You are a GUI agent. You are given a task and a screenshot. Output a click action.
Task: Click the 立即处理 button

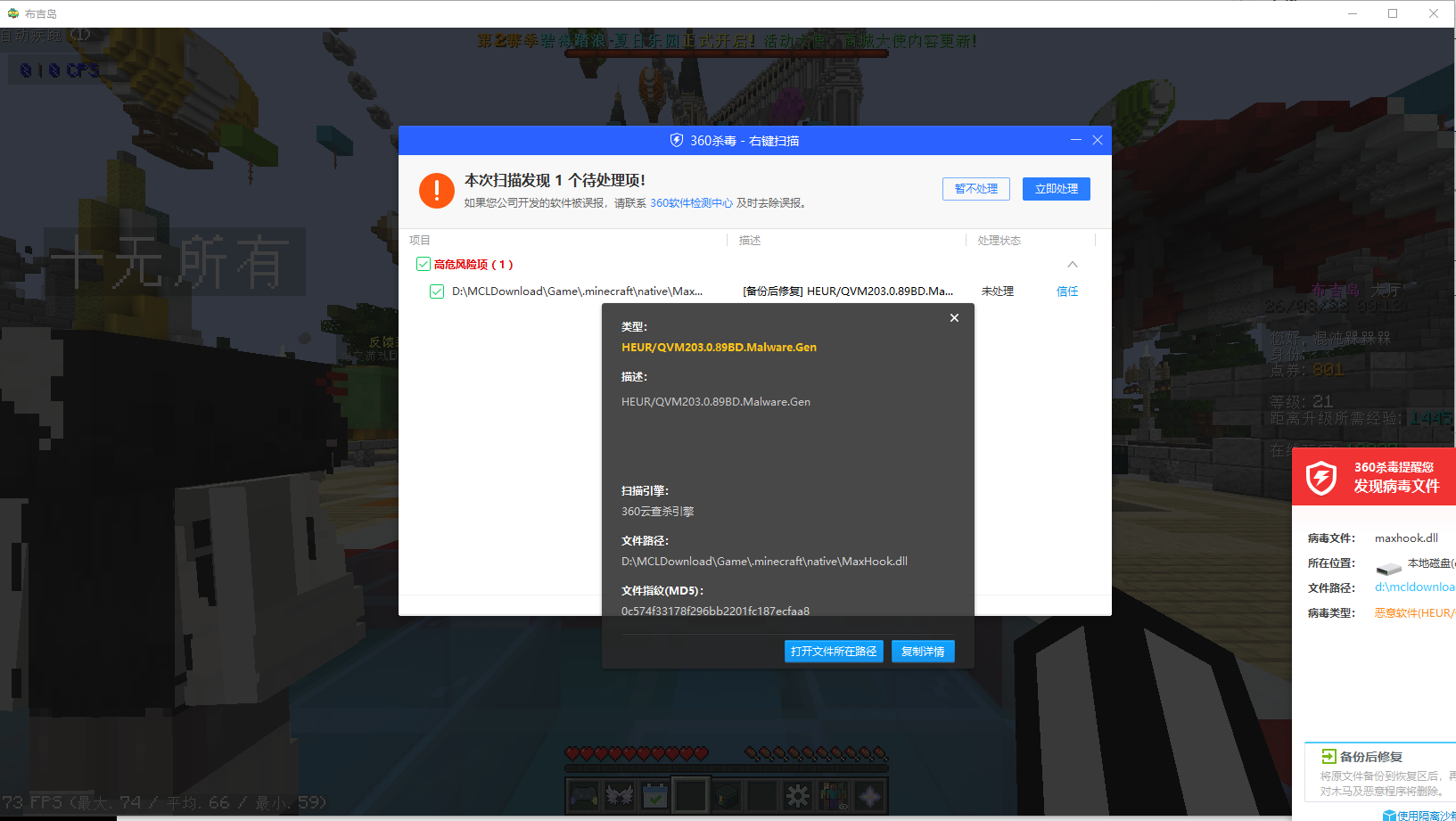(1057, 189)
